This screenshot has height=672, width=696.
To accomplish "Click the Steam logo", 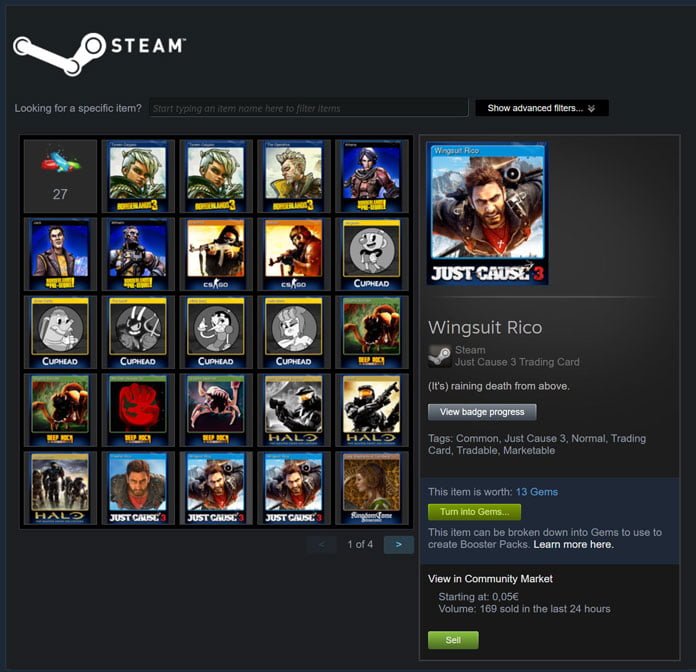I will click(x=100, y=53).
